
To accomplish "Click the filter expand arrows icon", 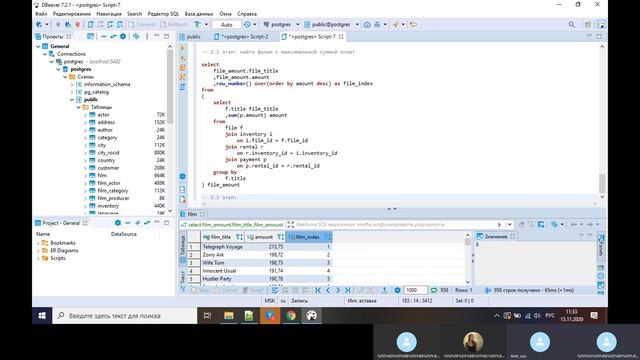I will pos(290,224).
